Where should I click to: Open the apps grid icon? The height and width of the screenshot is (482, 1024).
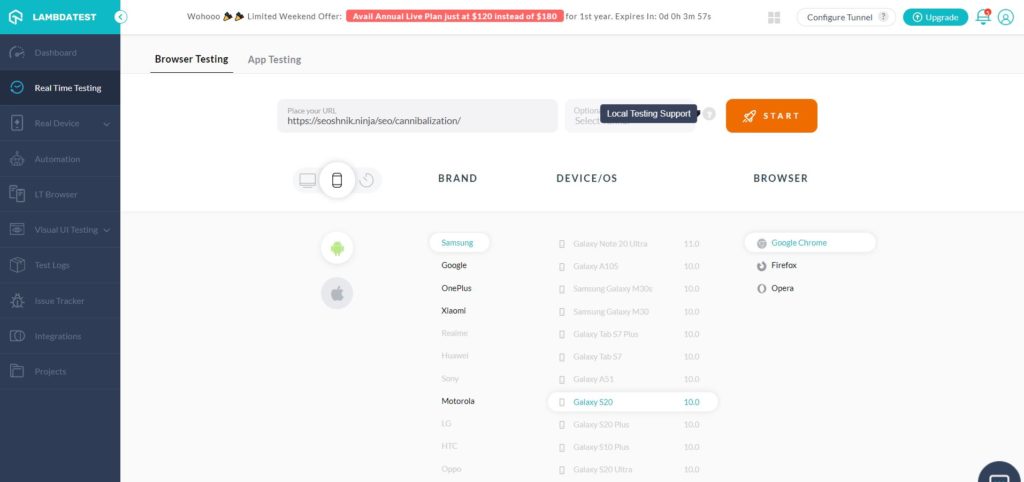(775, 18)
